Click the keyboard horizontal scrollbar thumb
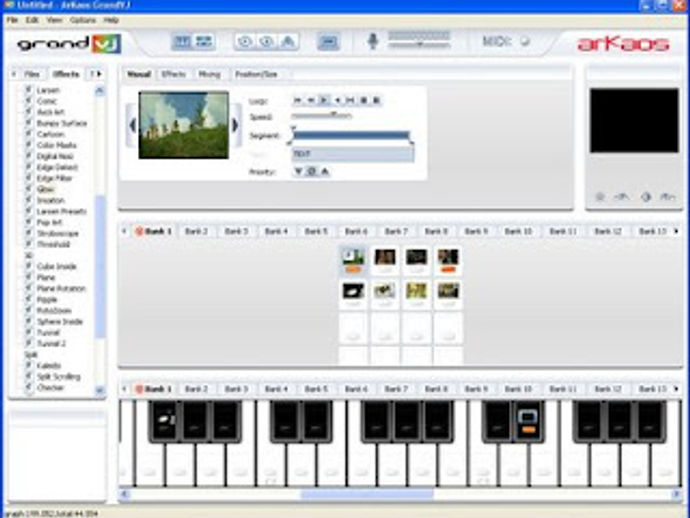The height and width of the screenshot is (518, 690). [x=367, y=494]
